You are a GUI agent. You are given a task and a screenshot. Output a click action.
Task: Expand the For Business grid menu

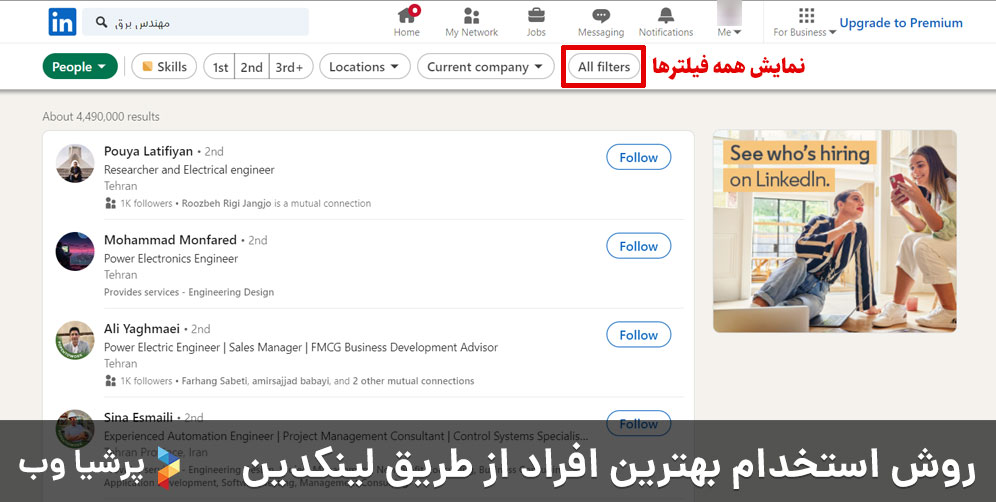805,22
